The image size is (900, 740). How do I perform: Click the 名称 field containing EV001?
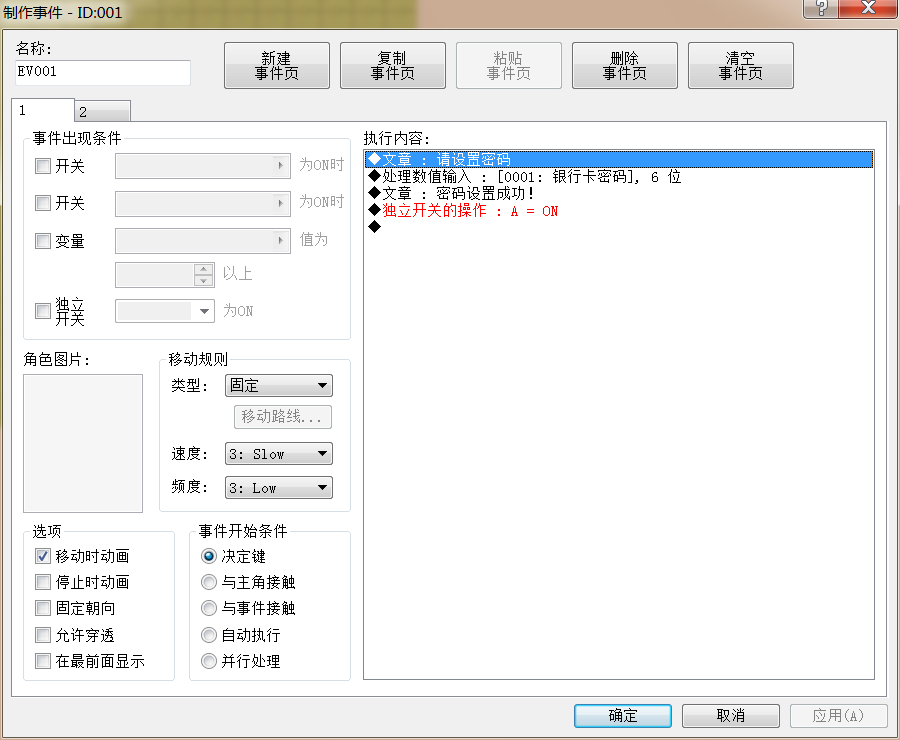pos(103,72)
